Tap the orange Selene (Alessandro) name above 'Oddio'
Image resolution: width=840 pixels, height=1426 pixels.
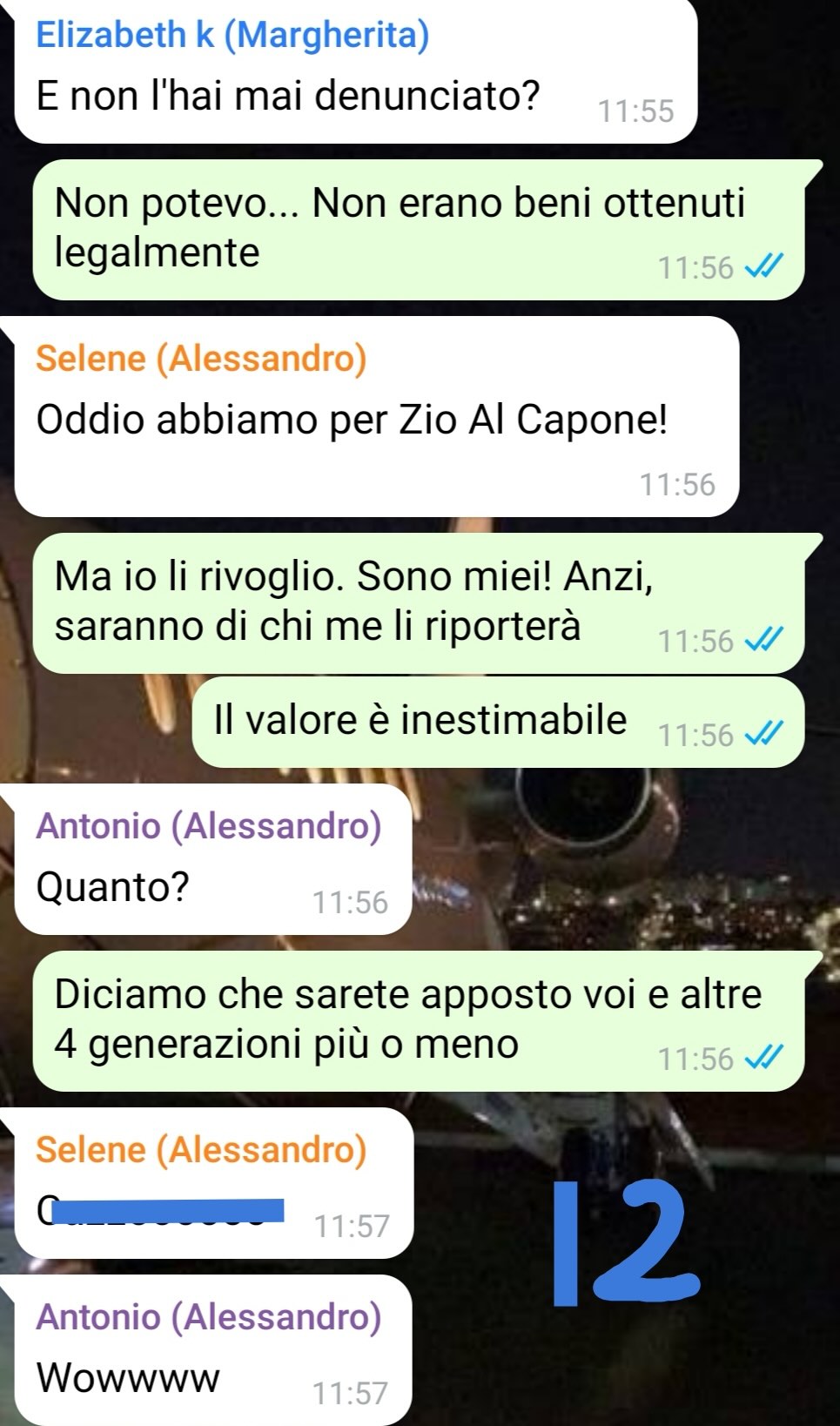click(x=201, y=359)
